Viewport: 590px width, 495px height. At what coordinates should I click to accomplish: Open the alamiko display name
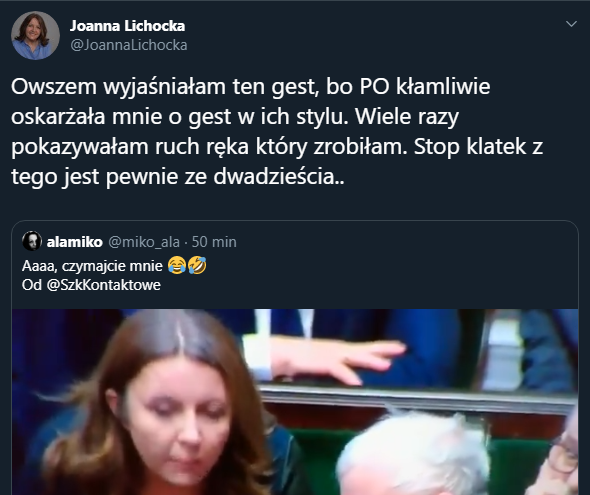coord(75,242)
